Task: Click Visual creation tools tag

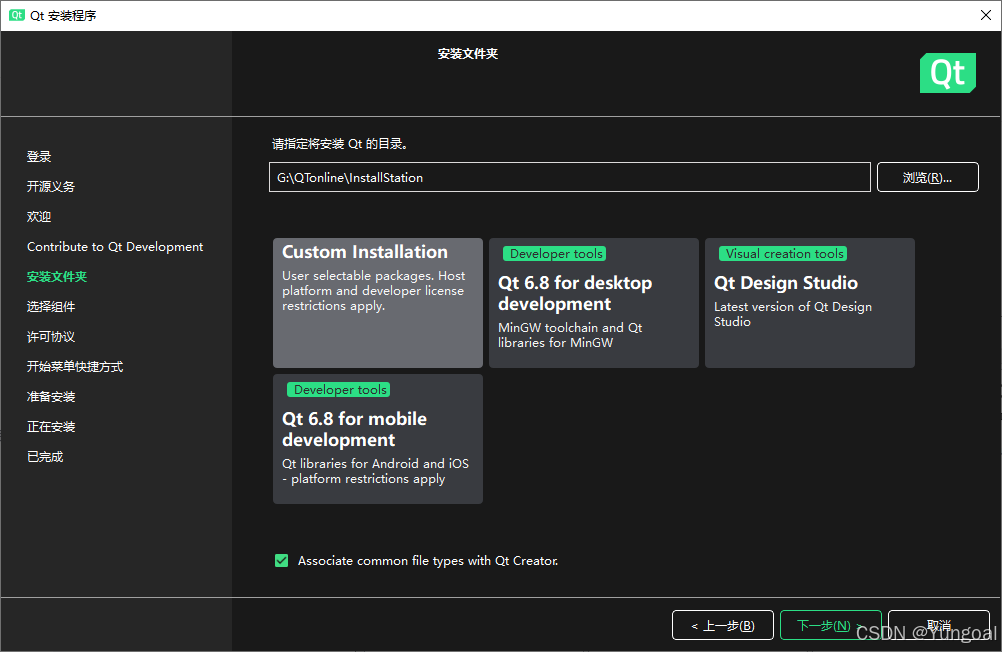Action: 783,254
